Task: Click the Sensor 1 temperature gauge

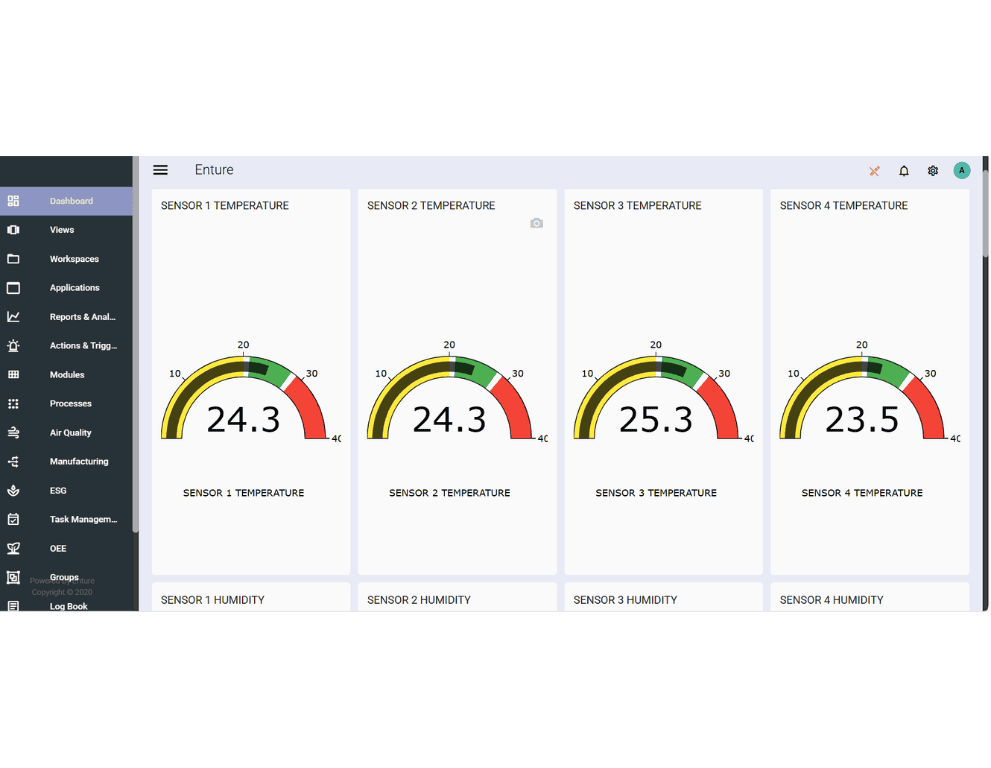Action: pyautogui.click(x=244, y=400)
